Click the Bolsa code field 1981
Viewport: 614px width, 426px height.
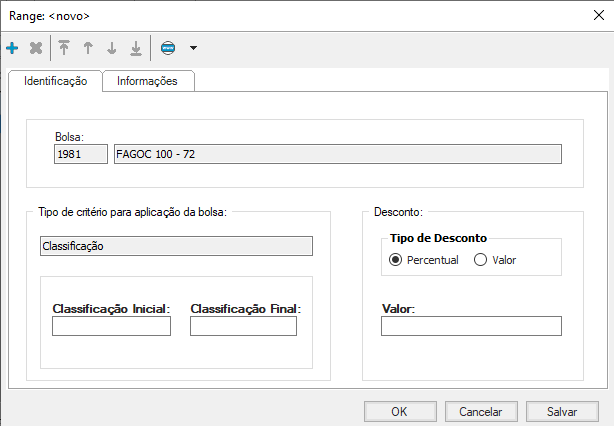point(79,153)
